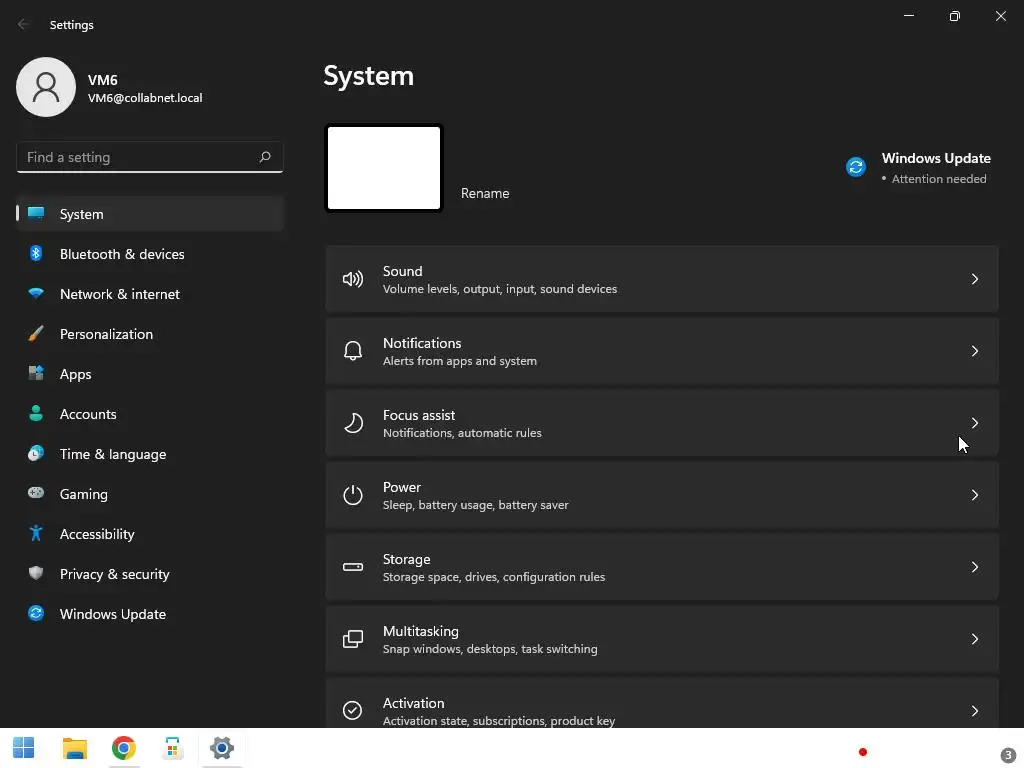Click the notification count badge
The width and height of the screenshot is (1024, 768).
pyautogui.click(x=1008, y=754)
